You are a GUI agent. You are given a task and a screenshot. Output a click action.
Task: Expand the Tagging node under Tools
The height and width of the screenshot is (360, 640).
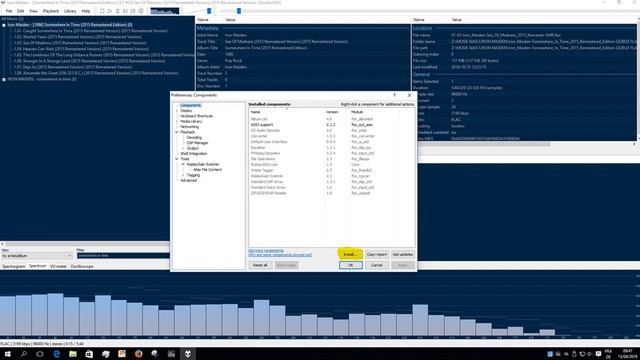coord(183,175)
